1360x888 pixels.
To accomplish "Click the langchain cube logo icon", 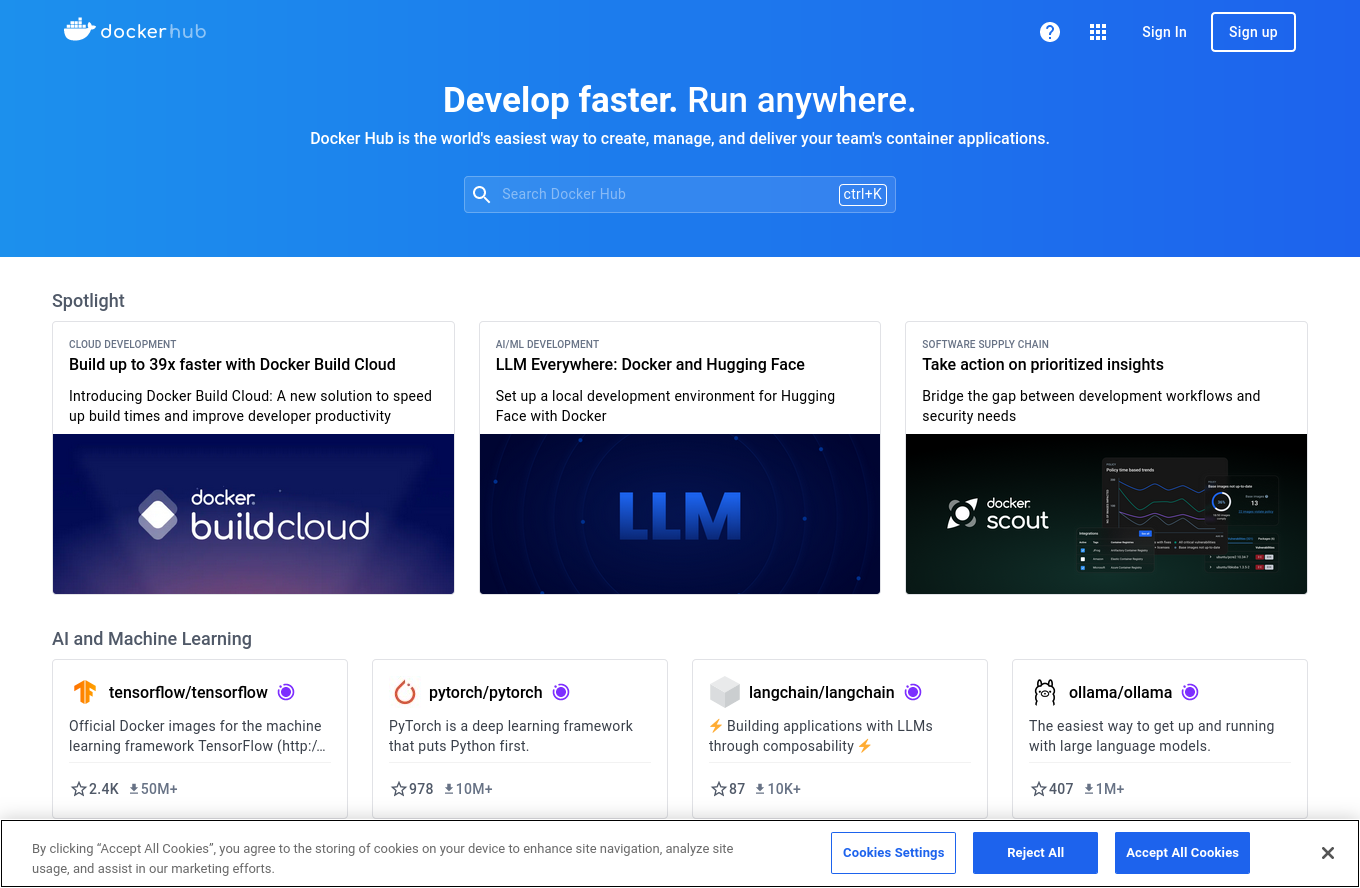I will [725, 692].
